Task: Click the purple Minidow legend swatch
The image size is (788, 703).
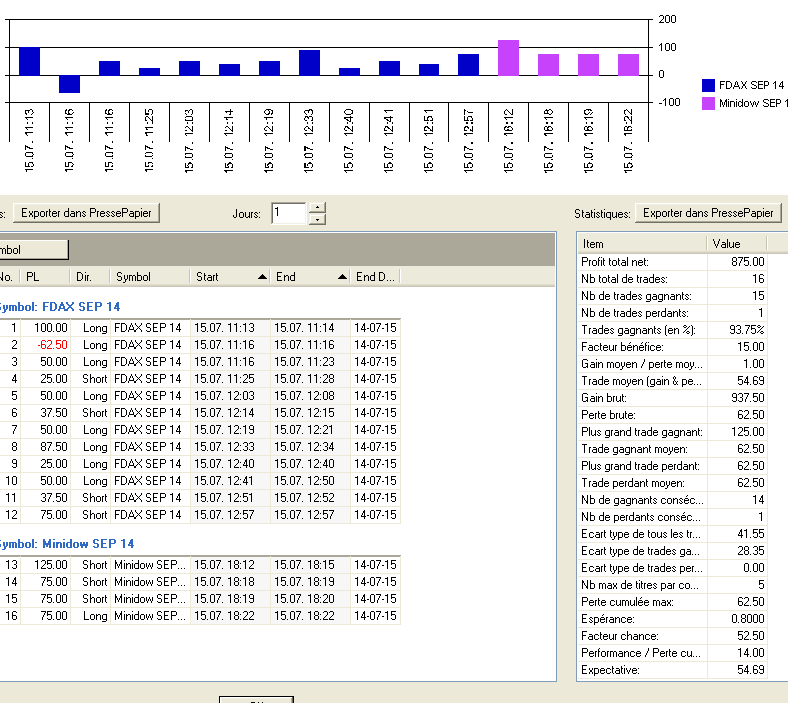Action: (x=709, y=104)
